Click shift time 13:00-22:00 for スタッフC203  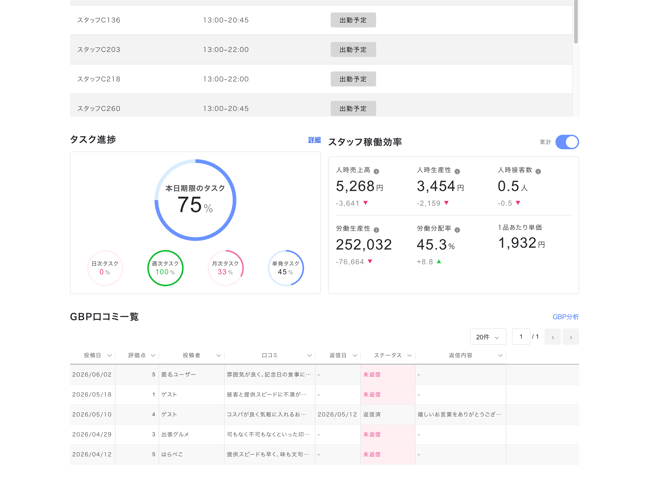click(x=226, y=50)
